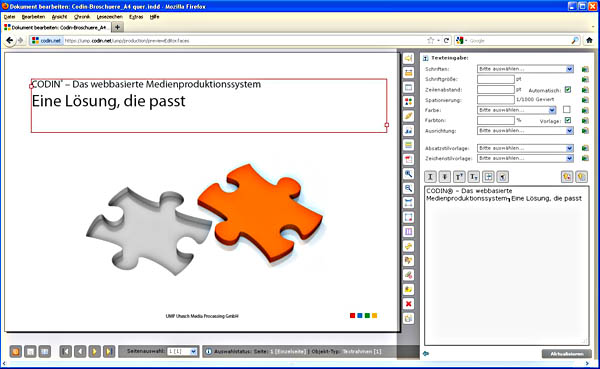Click the pilcrow paragraph marks button
This screenshot has height=369, width=600.
[503, 177]
